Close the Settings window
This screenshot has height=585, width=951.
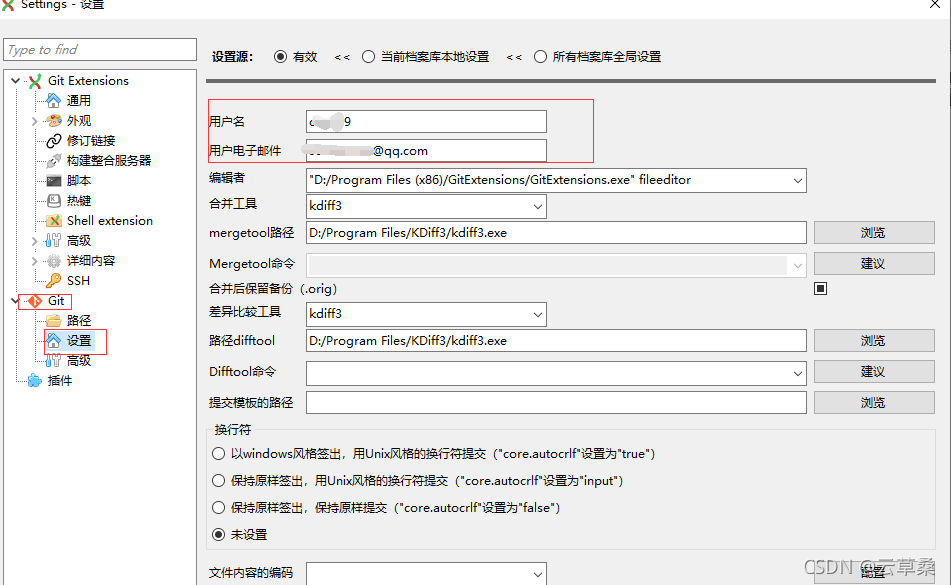[935, 4]
